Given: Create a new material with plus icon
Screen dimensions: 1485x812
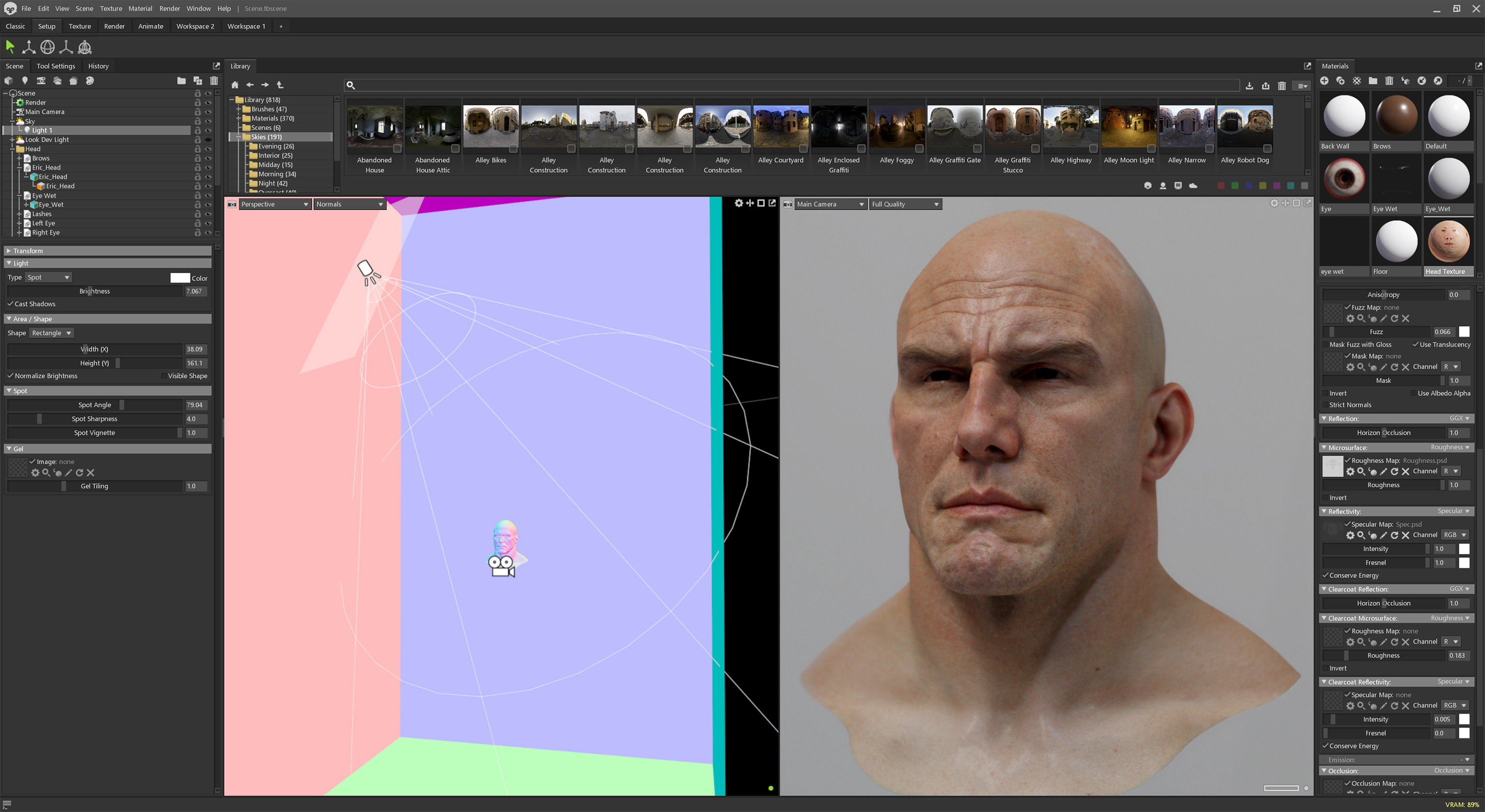Looking at the screenshot, I should [x=1324, y=81].
